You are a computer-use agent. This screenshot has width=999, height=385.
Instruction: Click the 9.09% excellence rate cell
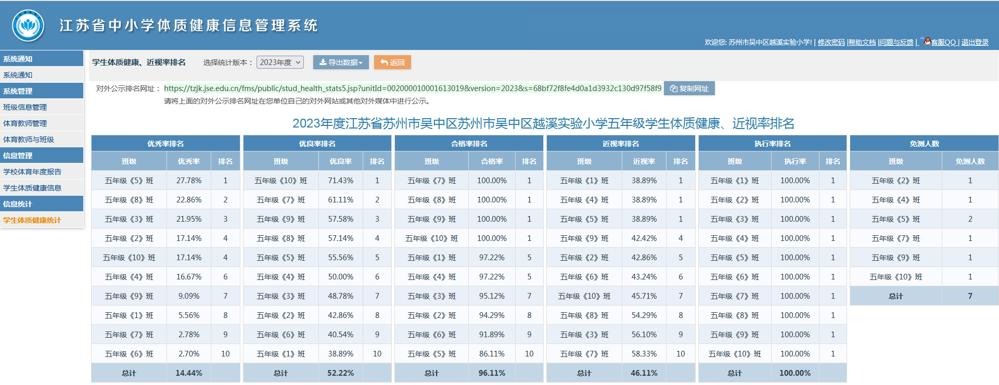(x=189, y=296)
